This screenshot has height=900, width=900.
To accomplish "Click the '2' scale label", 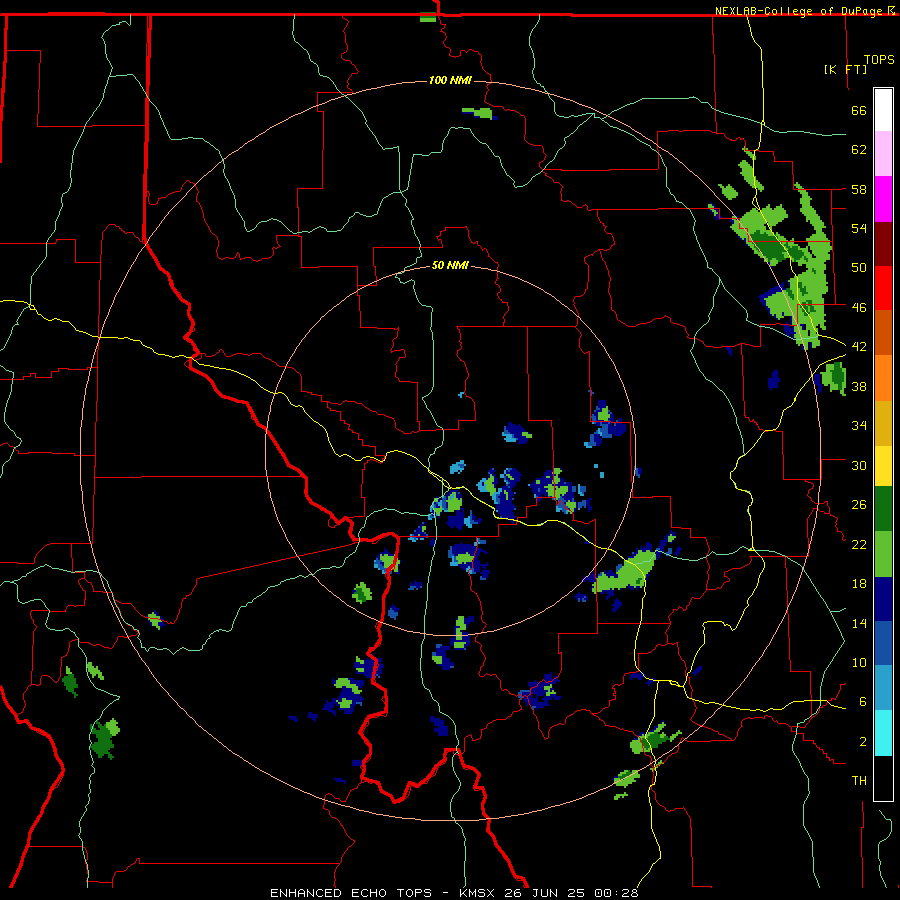I will 863,742.
